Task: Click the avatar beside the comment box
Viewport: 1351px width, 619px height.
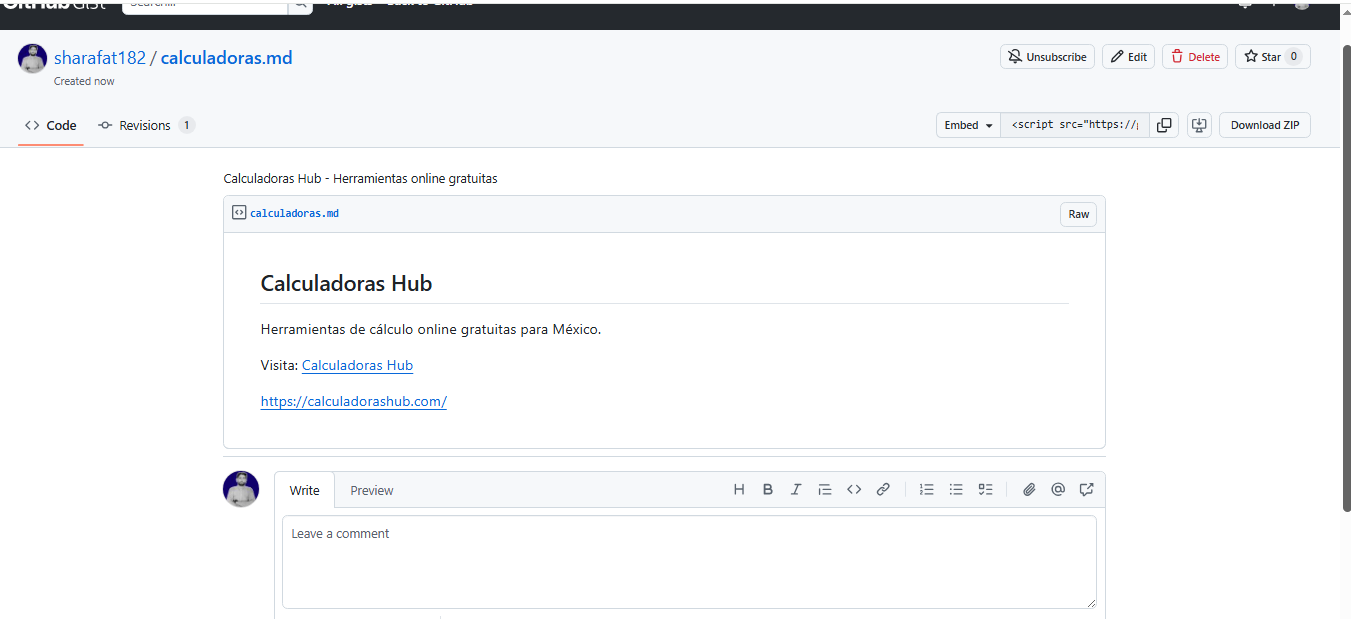Action: click(x=241, y=489)
